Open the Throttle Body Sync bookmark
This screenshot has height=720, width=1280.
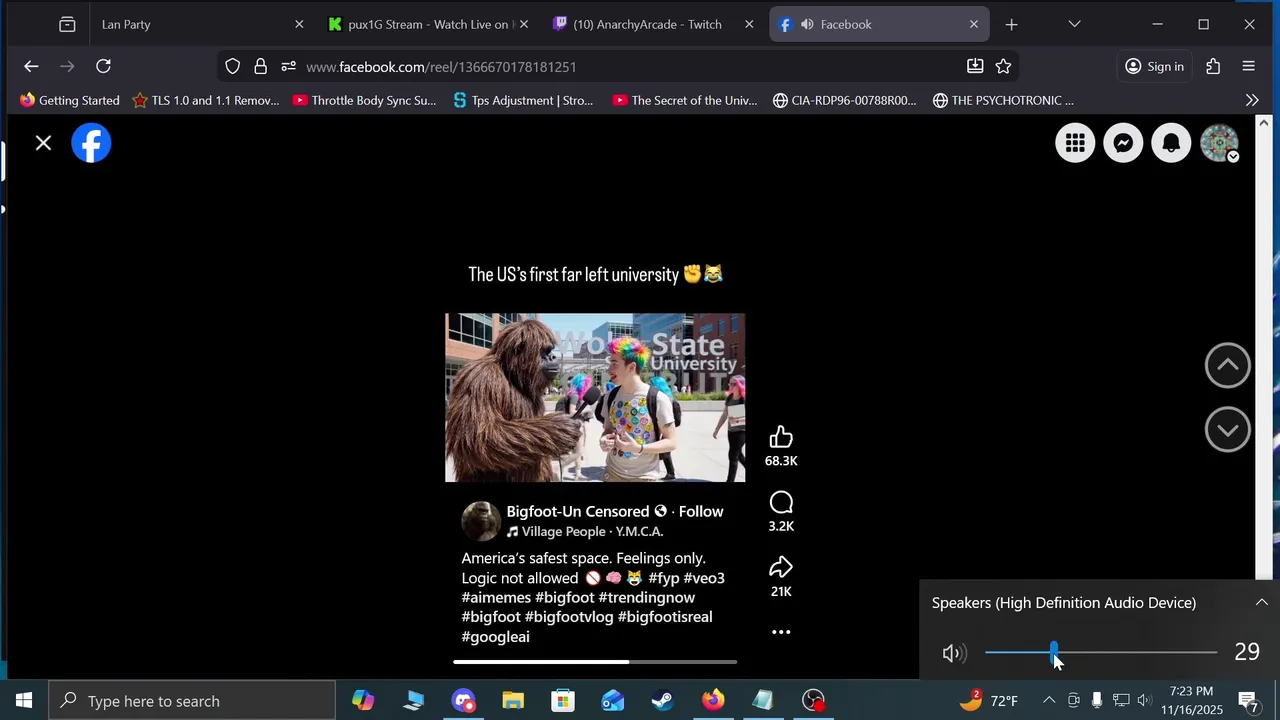tap(364, 100)
